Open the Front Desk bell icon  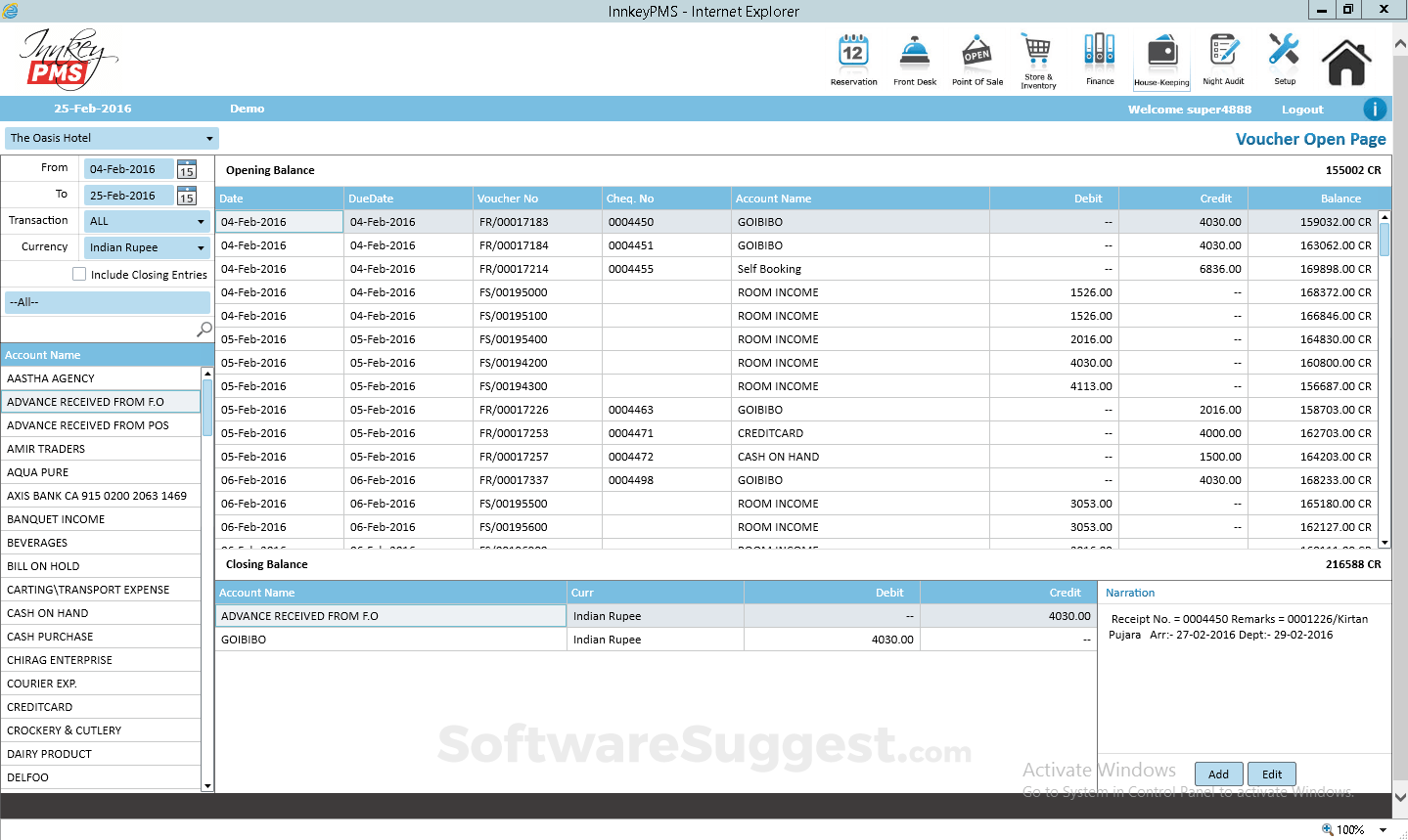[x=915, y=53]
